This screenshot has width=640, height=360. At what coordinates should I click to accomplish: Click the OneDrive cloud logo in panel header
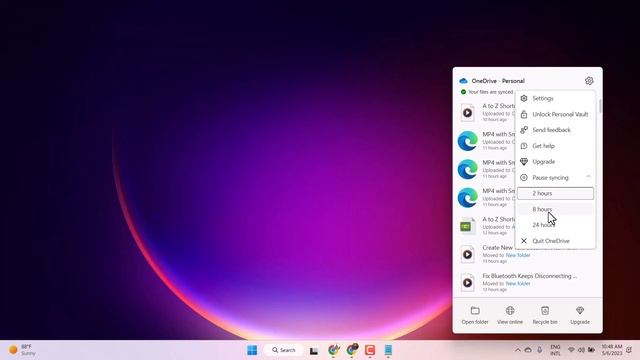click(463, 81)
